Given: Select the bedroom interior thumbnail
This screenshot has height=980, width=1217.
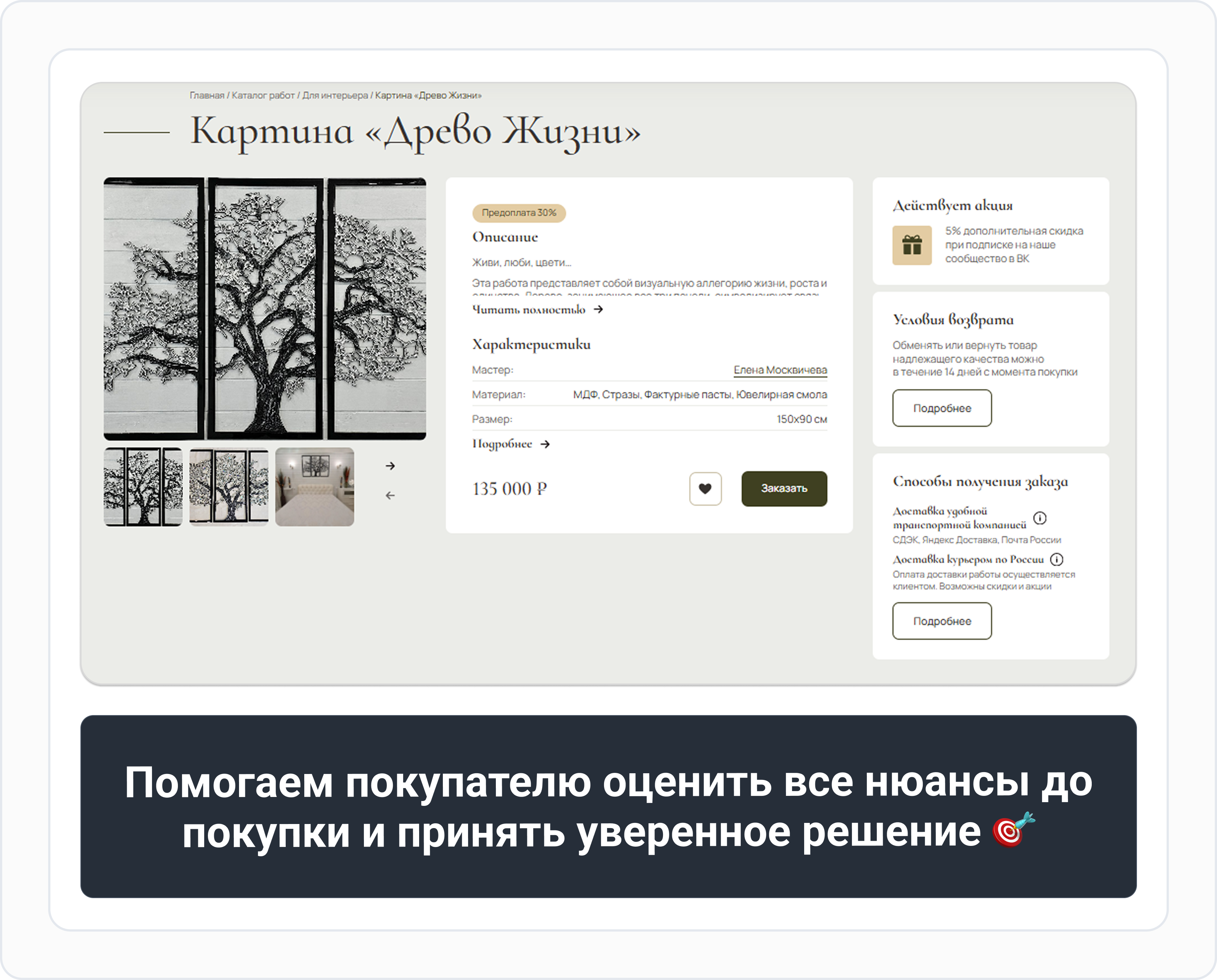Looking at the screenshot, I should (x=314, y=486).
